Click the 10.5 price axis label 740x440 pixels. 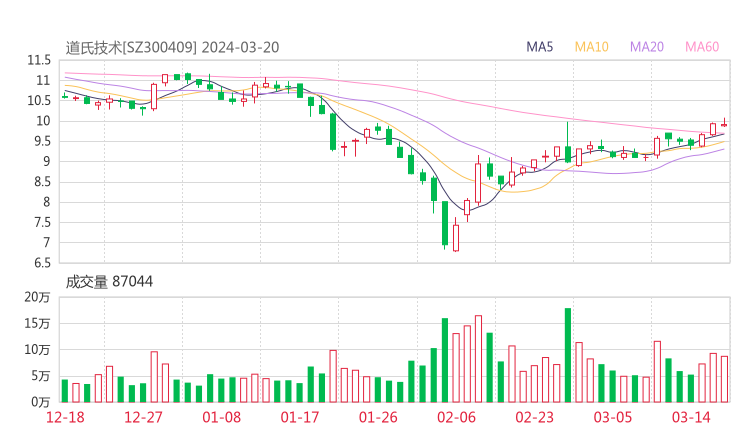[x=39, y=101]
